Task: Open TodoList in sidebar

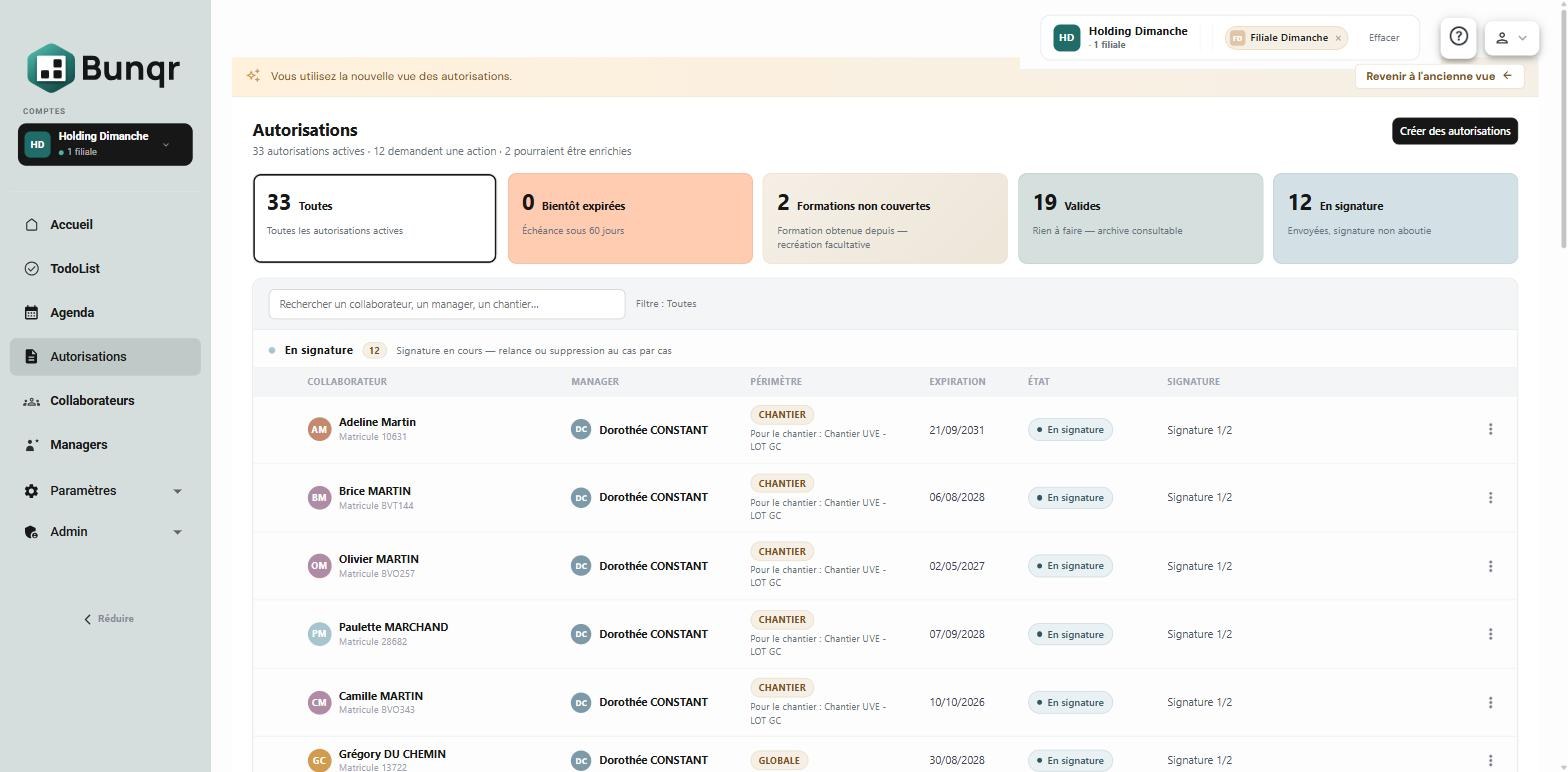Action: [105, 269]
